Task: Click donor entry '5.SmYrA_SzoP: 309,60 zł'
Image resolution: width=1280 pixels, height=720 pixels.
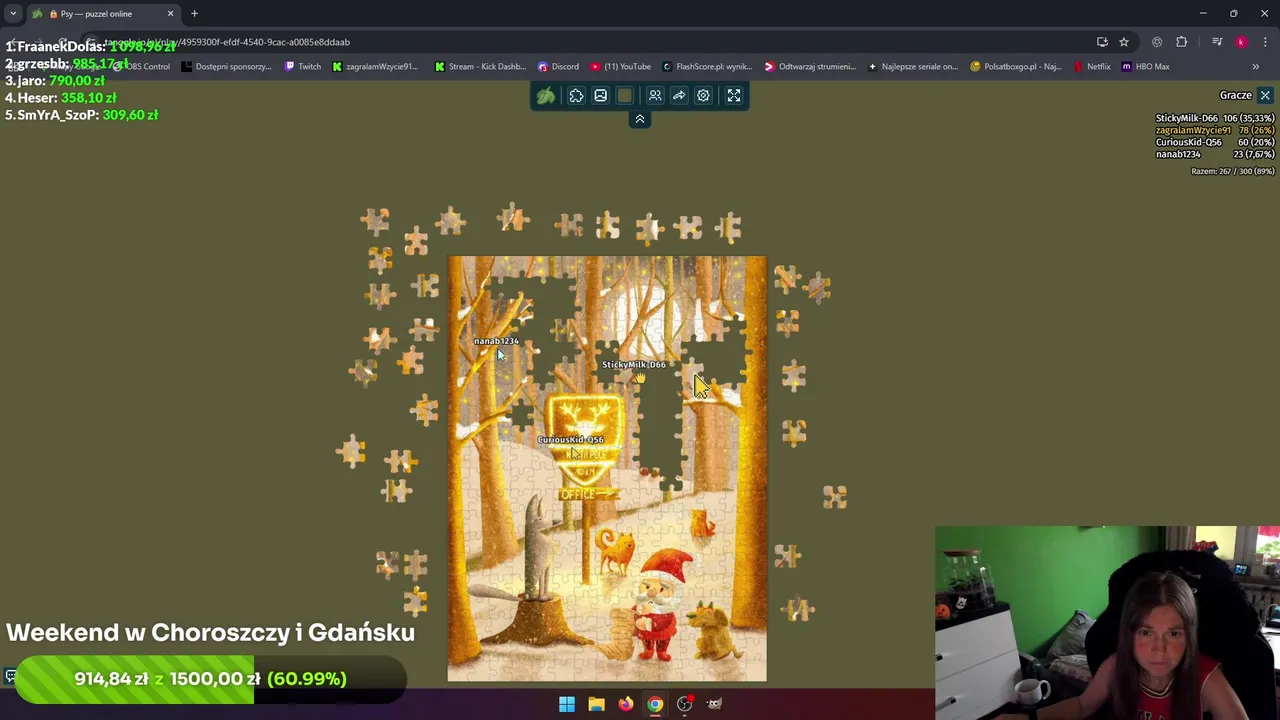Action: pyautogui.click(x=82, y=115)
